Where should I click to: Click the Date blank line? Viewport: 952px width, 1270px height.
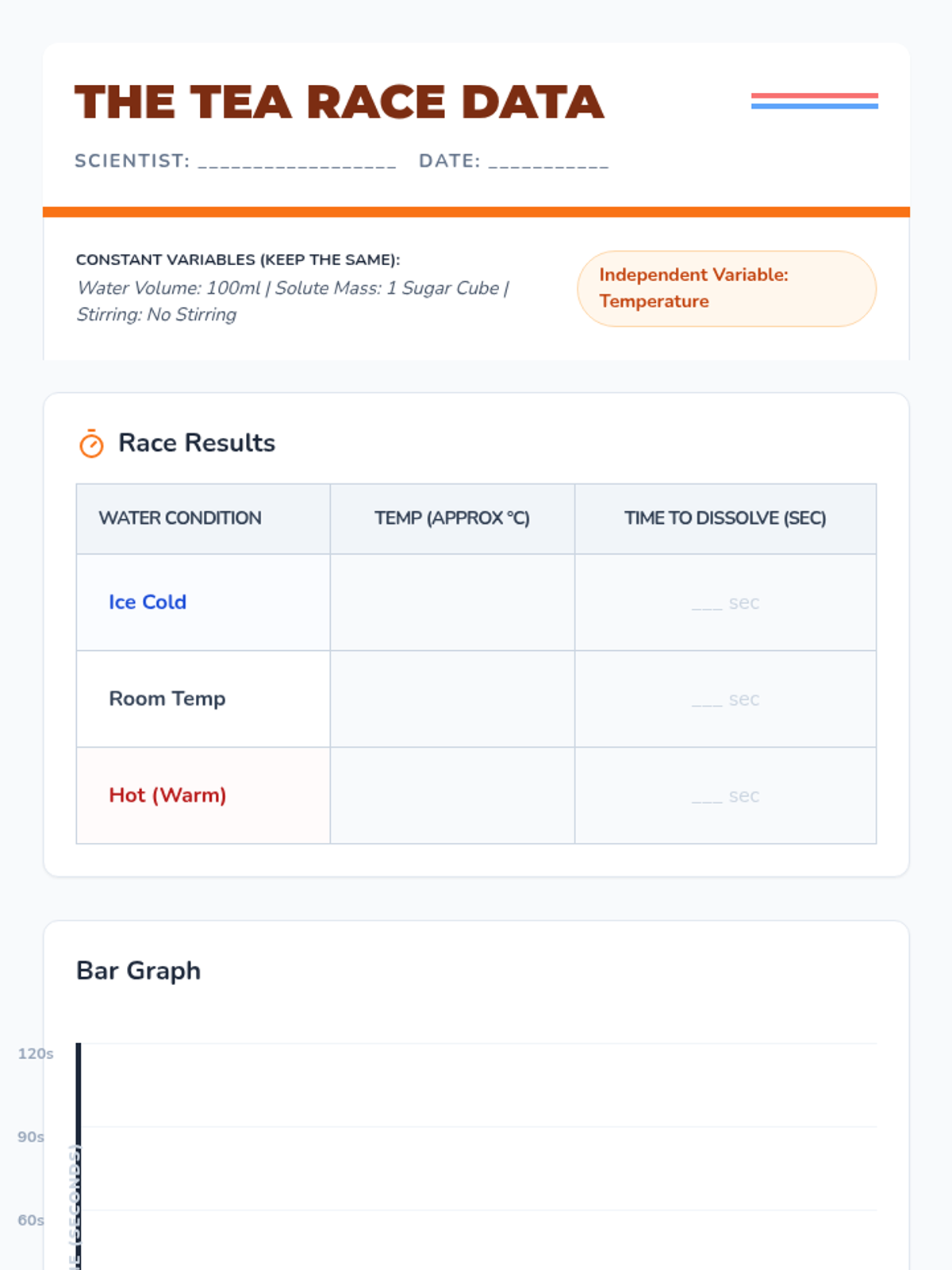[548, 162]
